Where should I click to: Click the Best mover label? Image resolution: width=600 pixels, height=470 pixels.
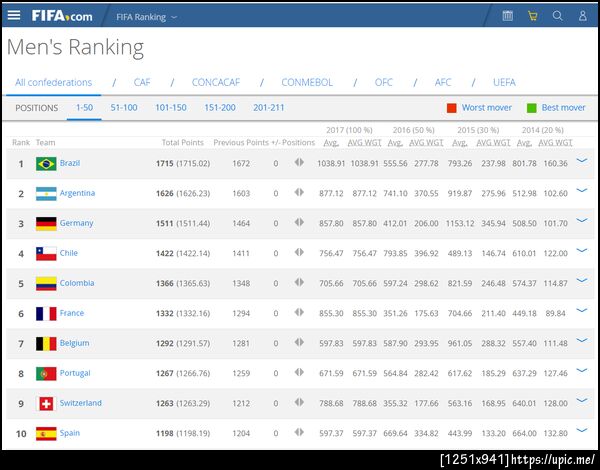coord(564,108)
